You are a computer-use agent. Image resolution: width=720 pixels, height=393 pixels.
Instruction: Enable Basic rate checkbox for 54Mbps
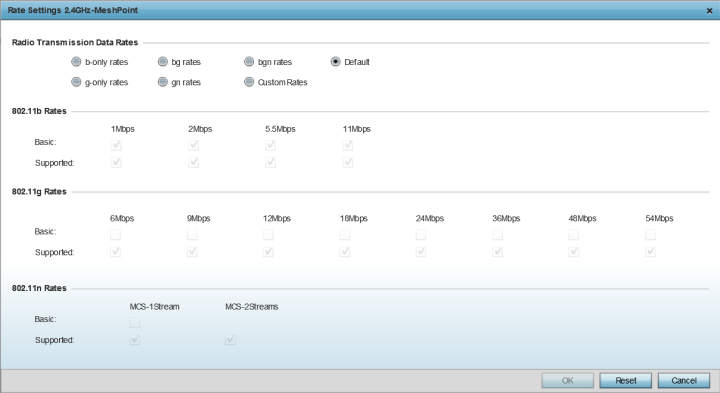(650, 235)
